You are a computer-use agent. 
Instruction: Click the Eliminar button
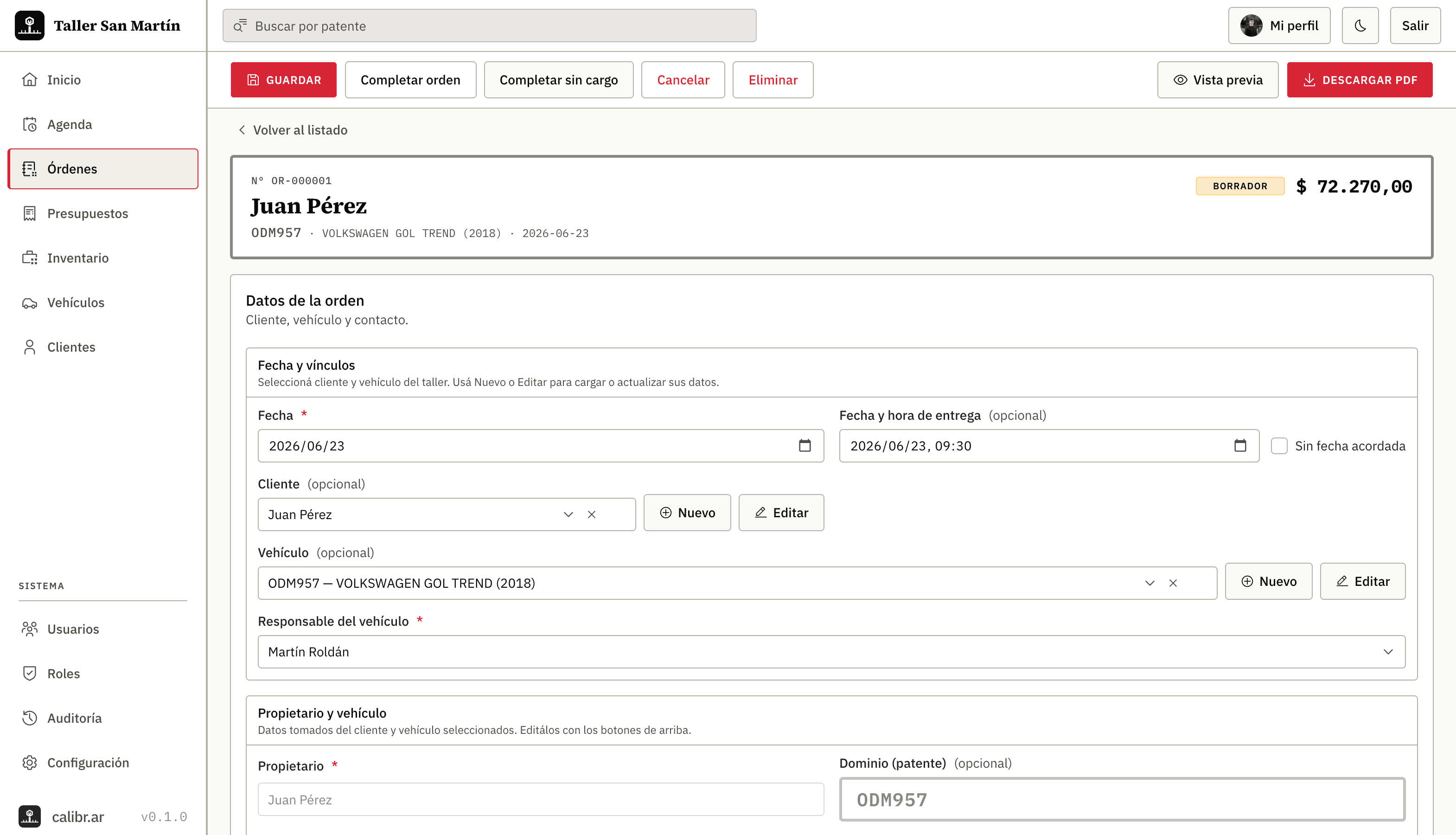[773, 80]
